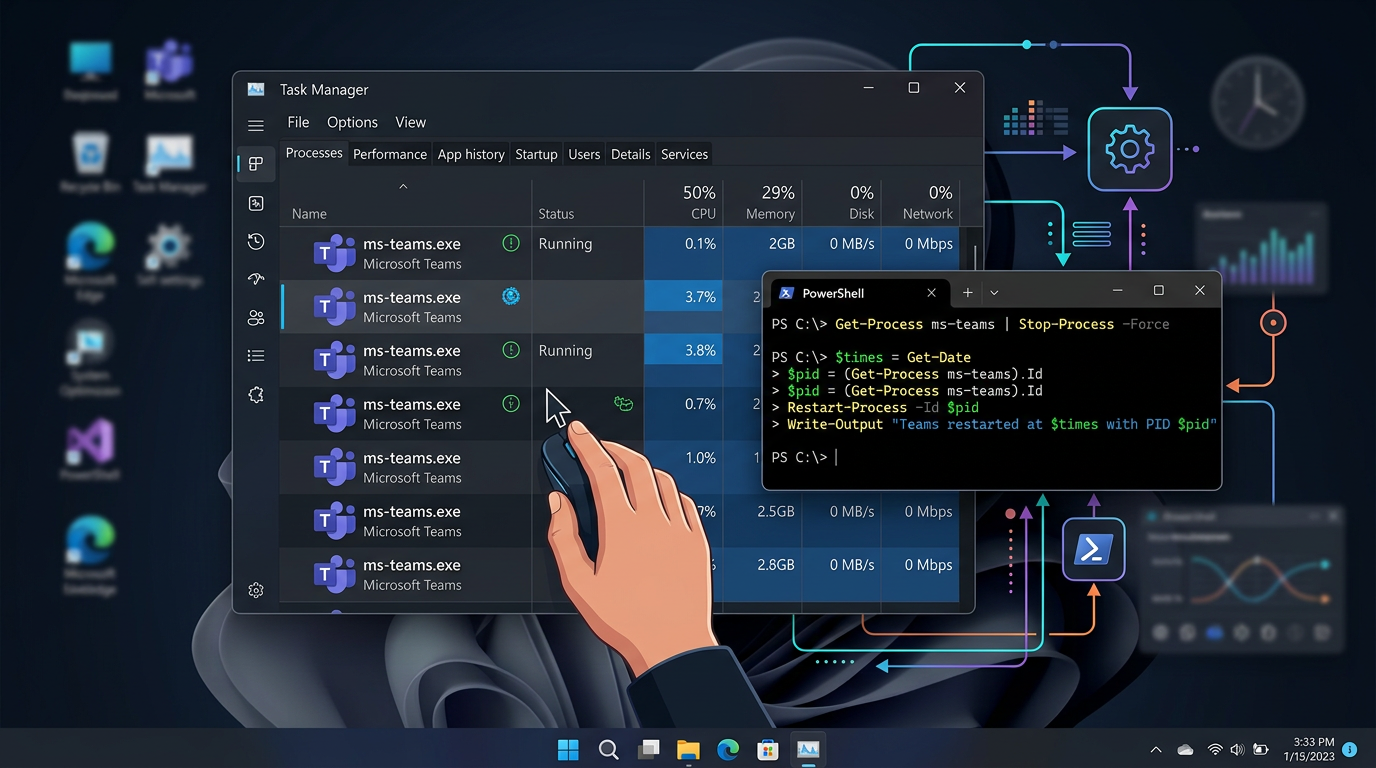Open the Windows Start button on the taskbar

click(x=568, y=749)
